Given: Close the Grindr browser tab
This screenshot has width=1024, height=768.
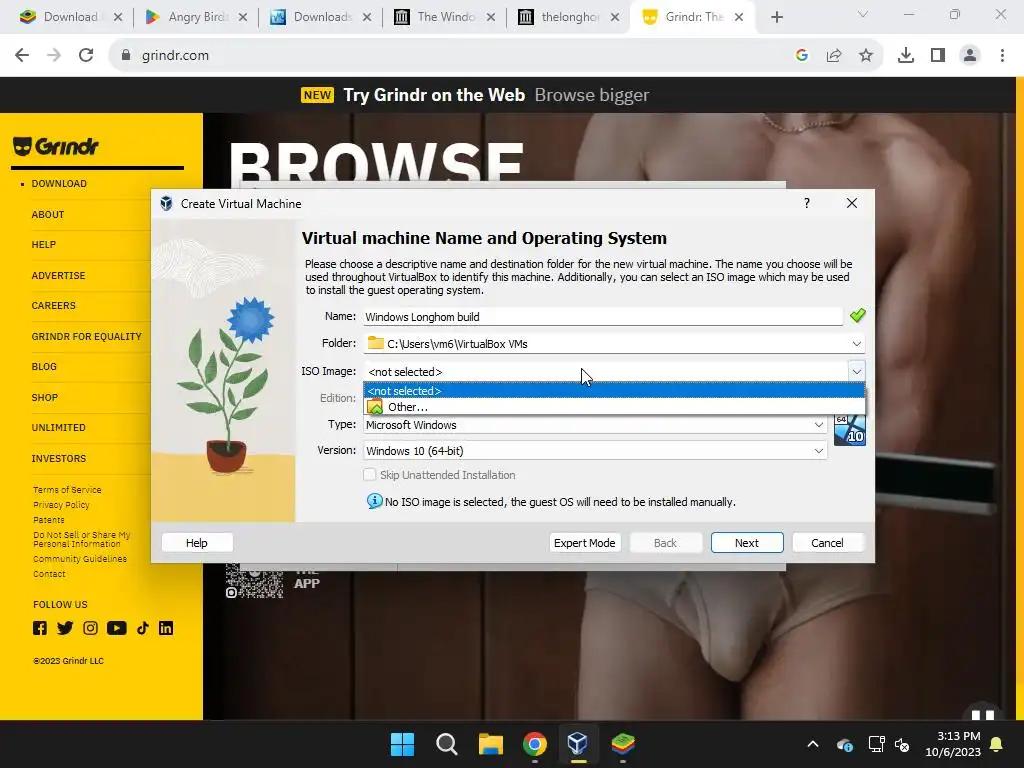Looking at the screenshot, I should click(x=739, y=17).
